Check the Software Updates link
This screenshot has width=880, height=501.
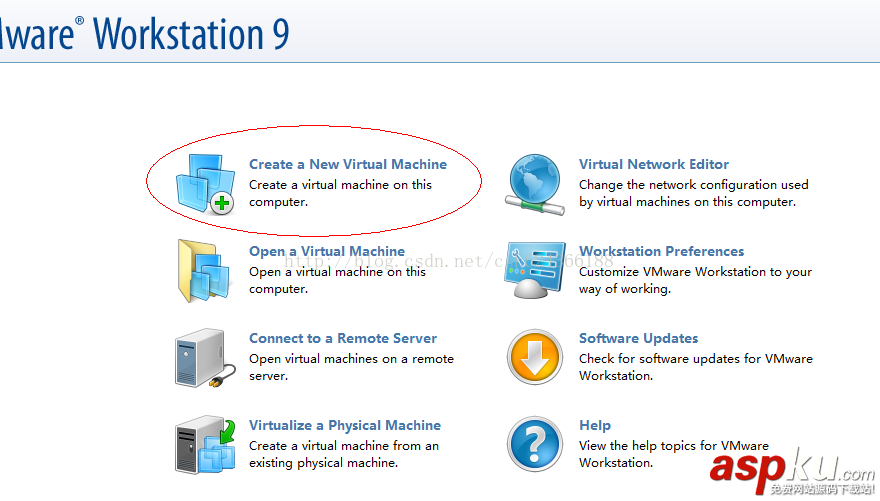(639, 338)
